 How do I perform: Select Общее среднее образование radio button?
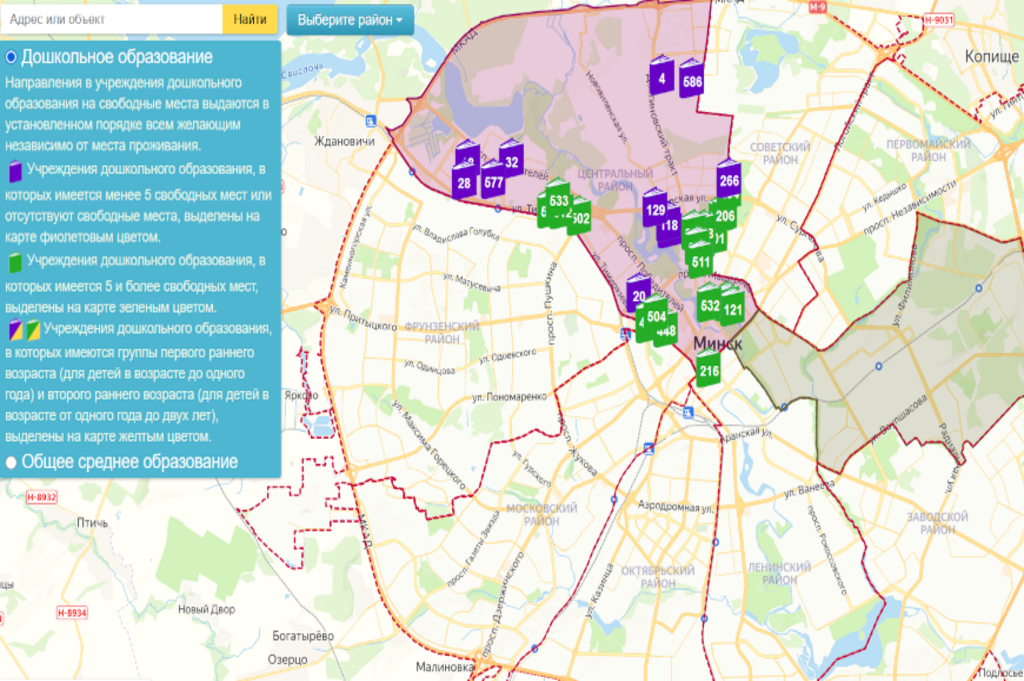coord(11,462)
